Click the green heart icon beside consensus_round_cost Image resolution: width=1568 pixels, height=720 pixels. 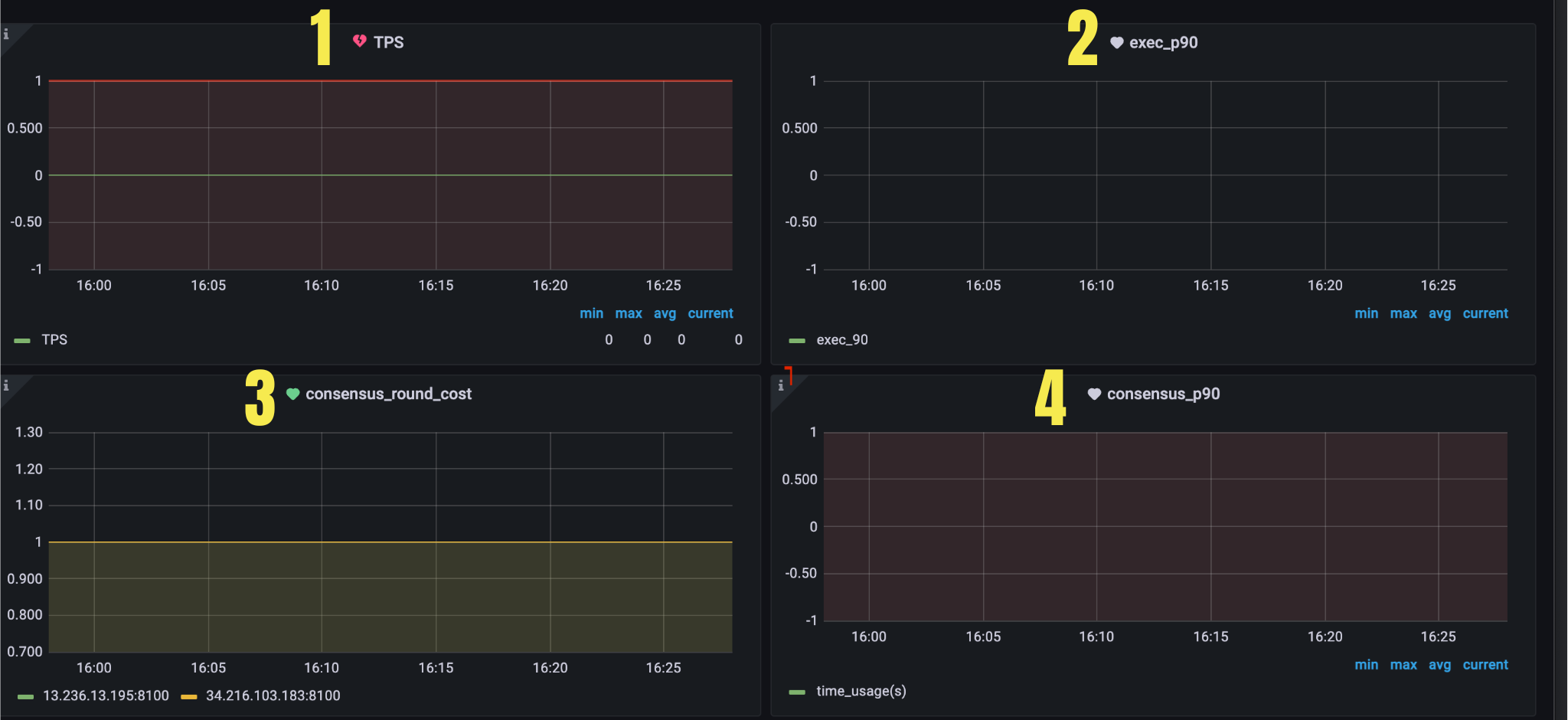point(292,394)
